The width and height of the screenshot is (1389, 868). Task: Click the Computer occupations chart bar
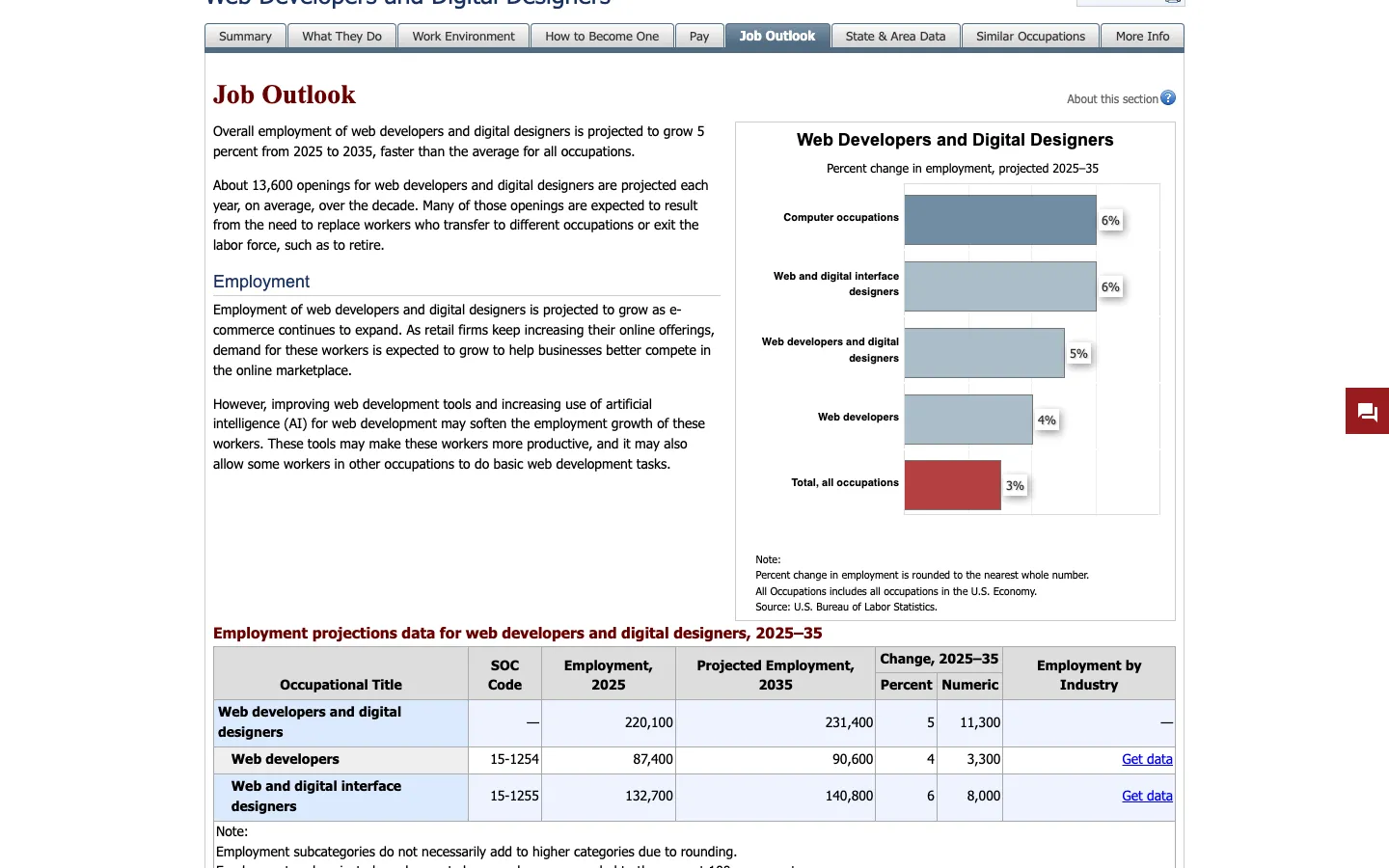[1000, 220]
